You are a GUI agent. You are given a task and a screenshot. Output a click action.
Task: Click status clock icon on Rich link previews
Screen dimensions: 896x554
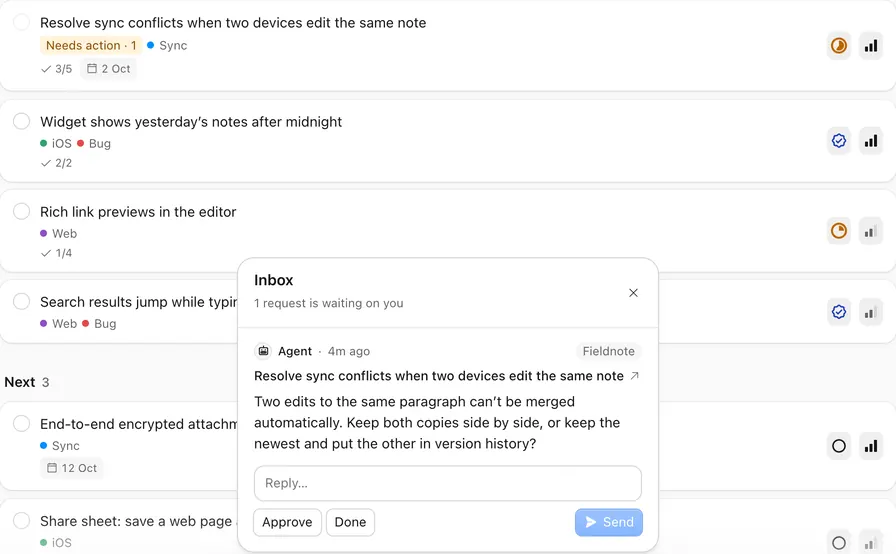click(838, 231)
